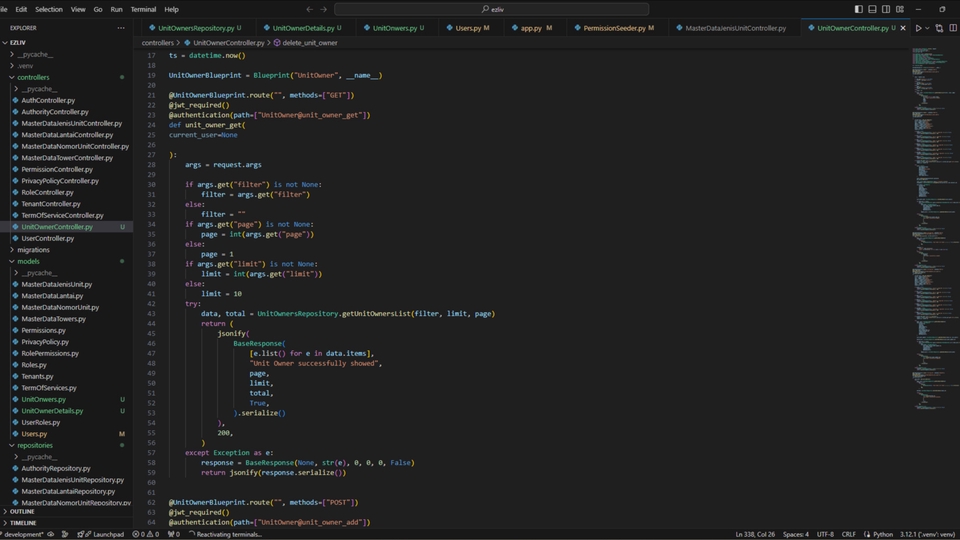
Task: Click the development branch in status bar
Action: coord(22,534)
